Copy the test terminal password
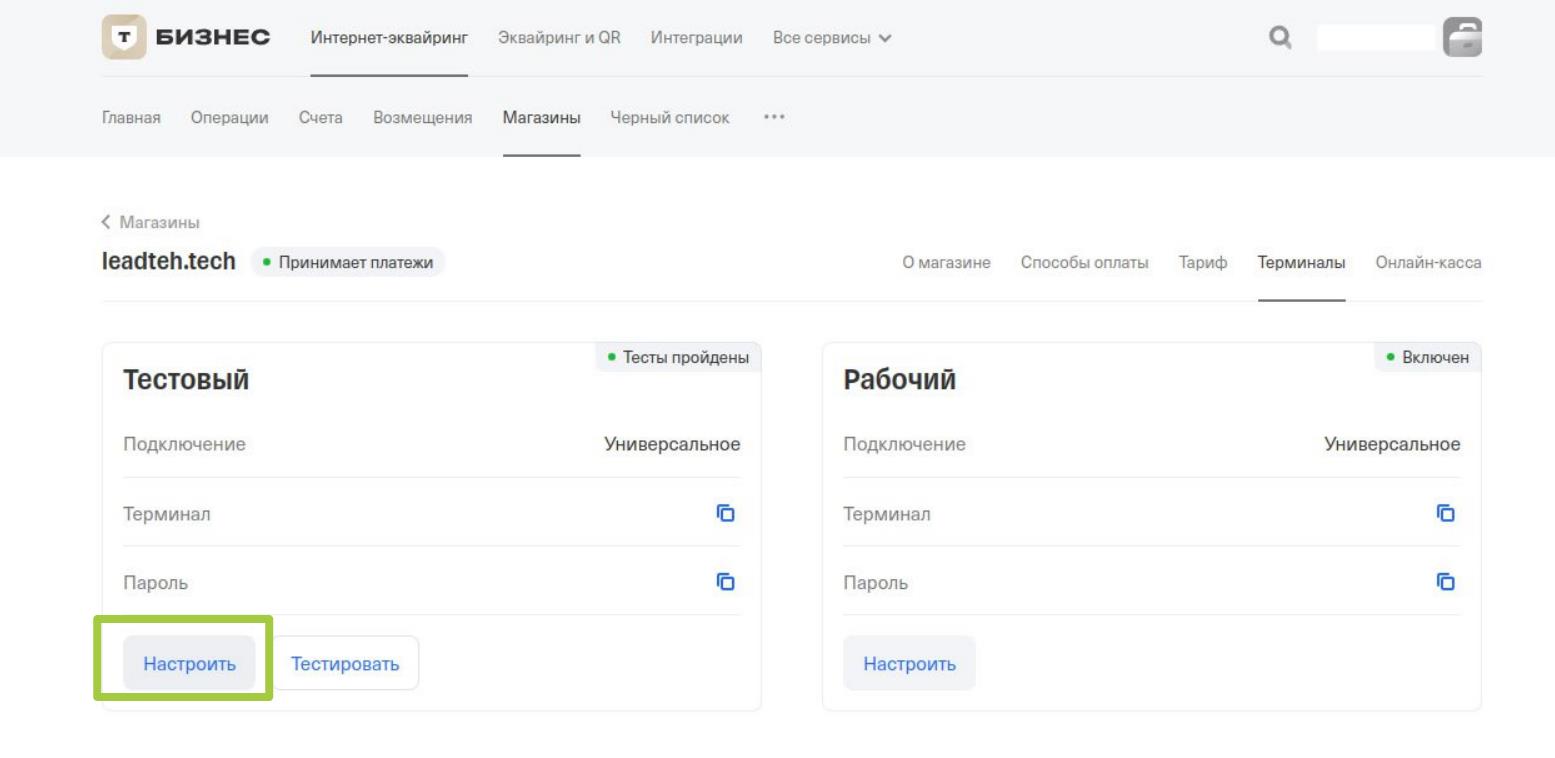Screen dimensions: 1555x758 pos(725,581)
